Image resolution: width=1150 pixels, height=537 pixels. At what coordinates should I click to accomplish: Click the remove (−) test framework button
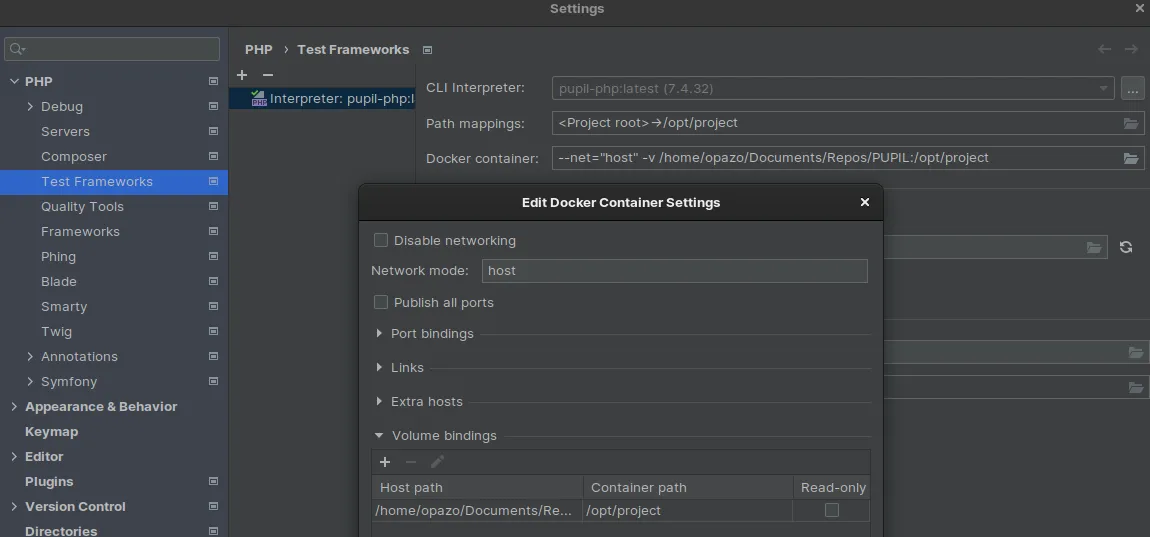click(267, 75)
